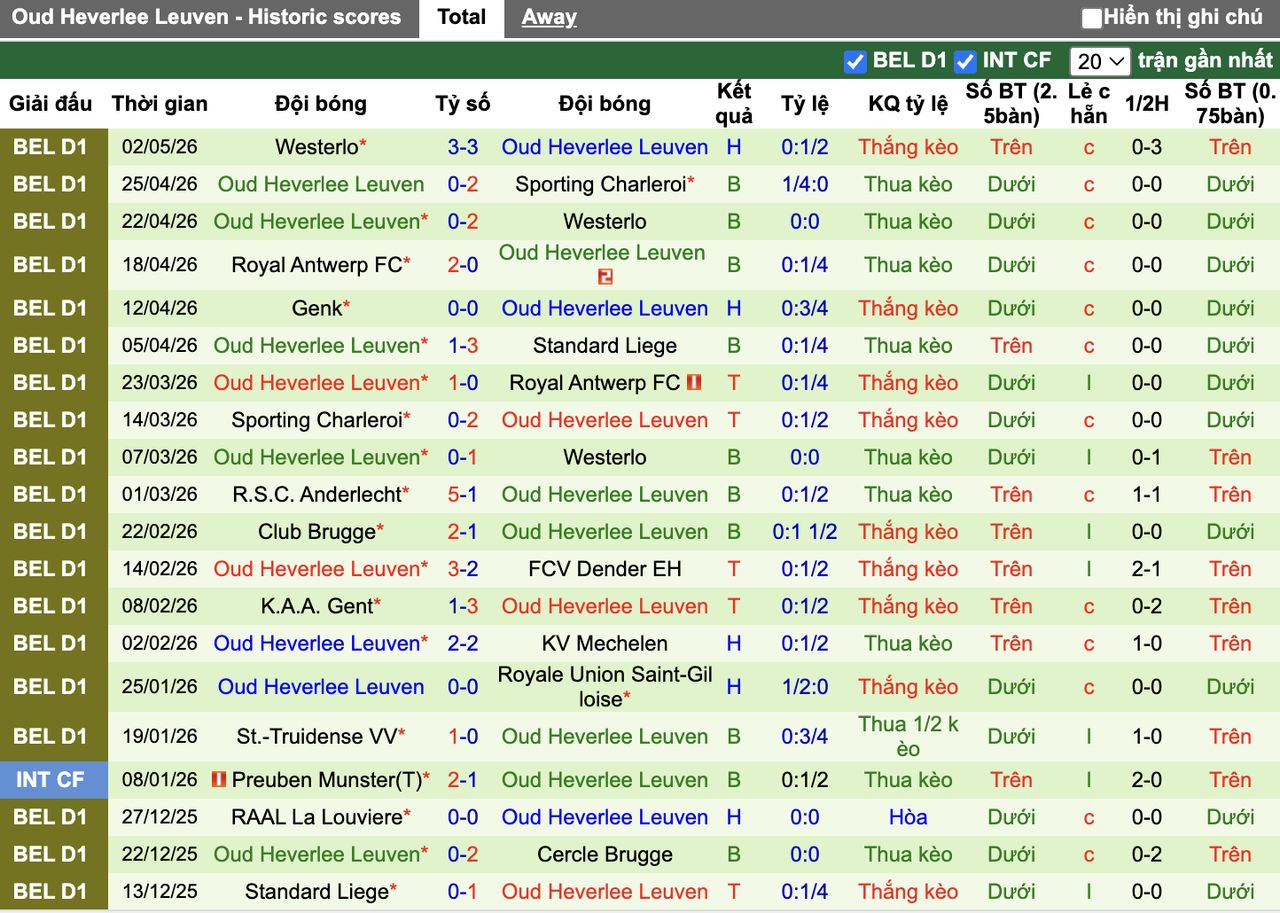Image resolution: width=1280 pixels, height=913 pixels.
Task: Click the Oud Heverlee Leuven - Historic scores title
Action: click(x=207, y=17)
